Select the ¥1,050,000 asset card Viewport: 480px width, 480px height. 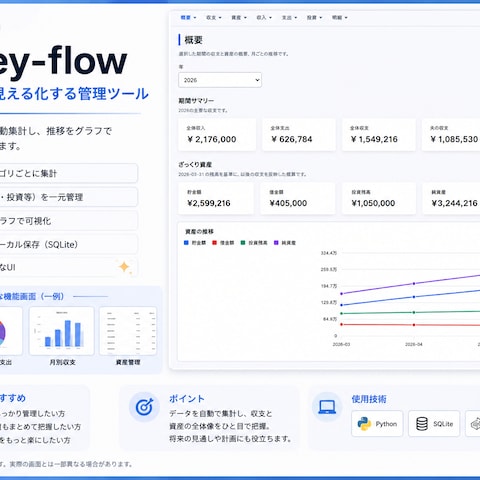point(379,199)
